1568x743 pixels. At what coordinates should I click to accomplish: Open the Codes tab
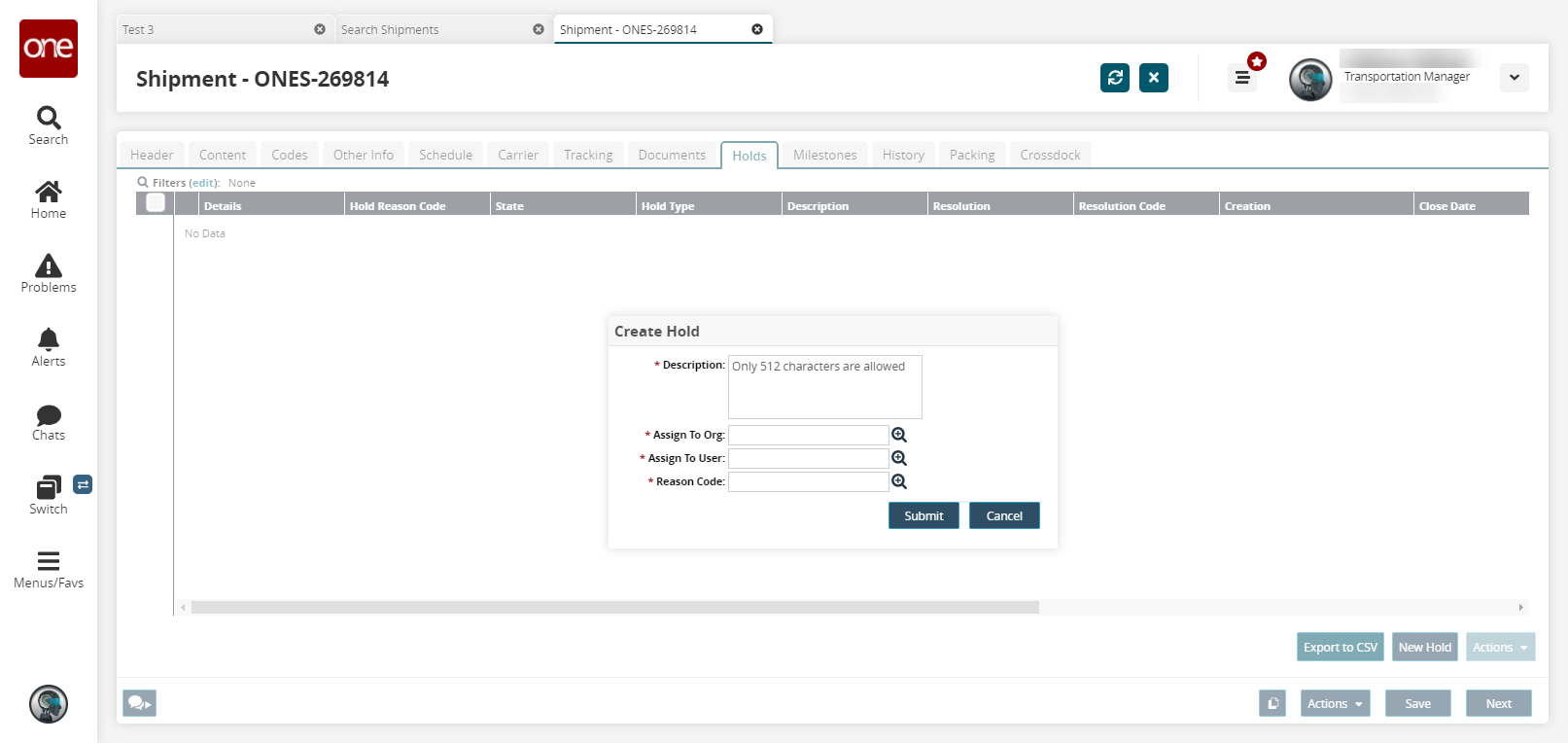coord(290,155)
